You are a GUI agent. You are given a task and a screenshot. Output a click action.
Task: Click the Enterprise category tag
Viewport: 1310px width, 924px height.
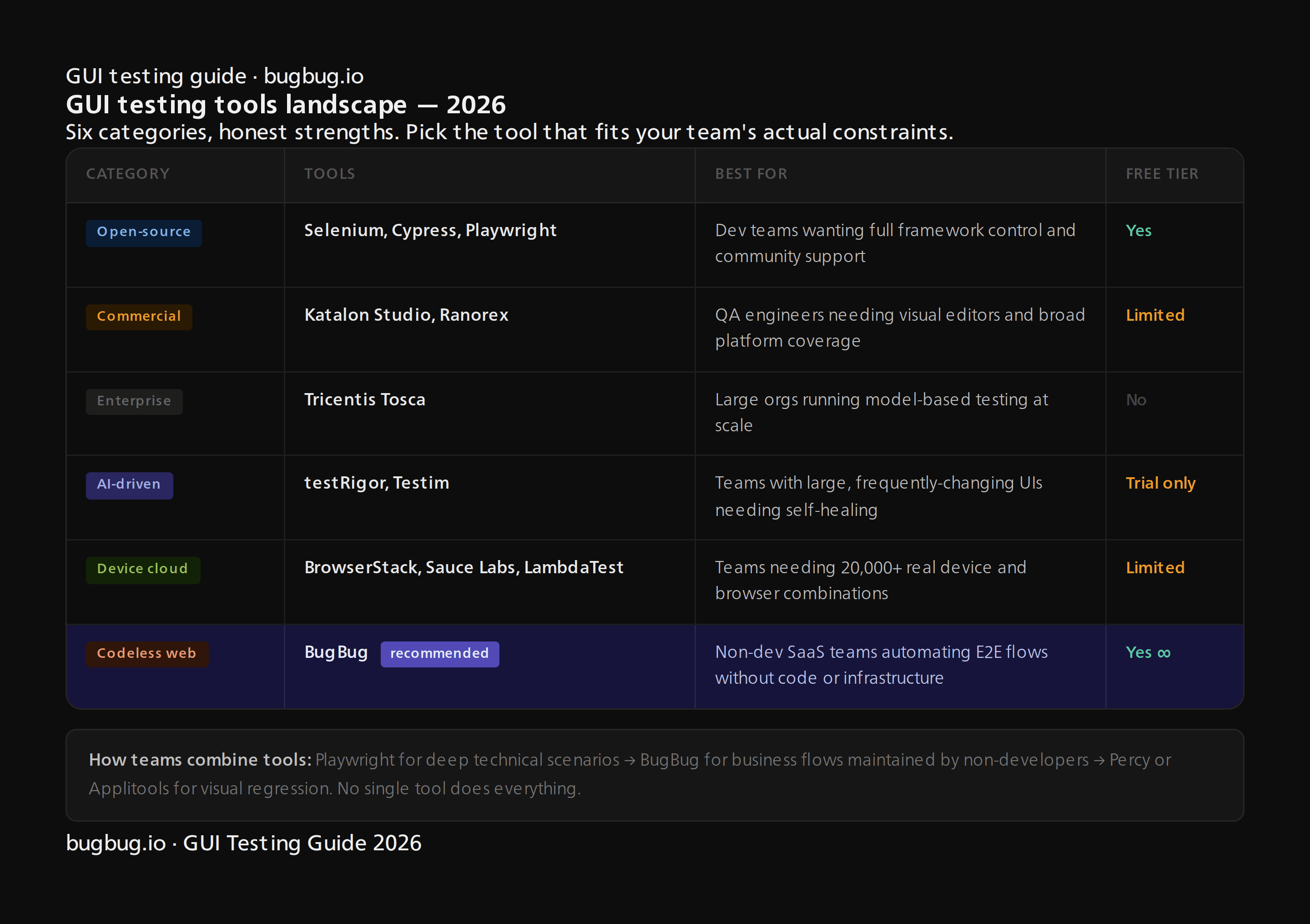(134, 401)
